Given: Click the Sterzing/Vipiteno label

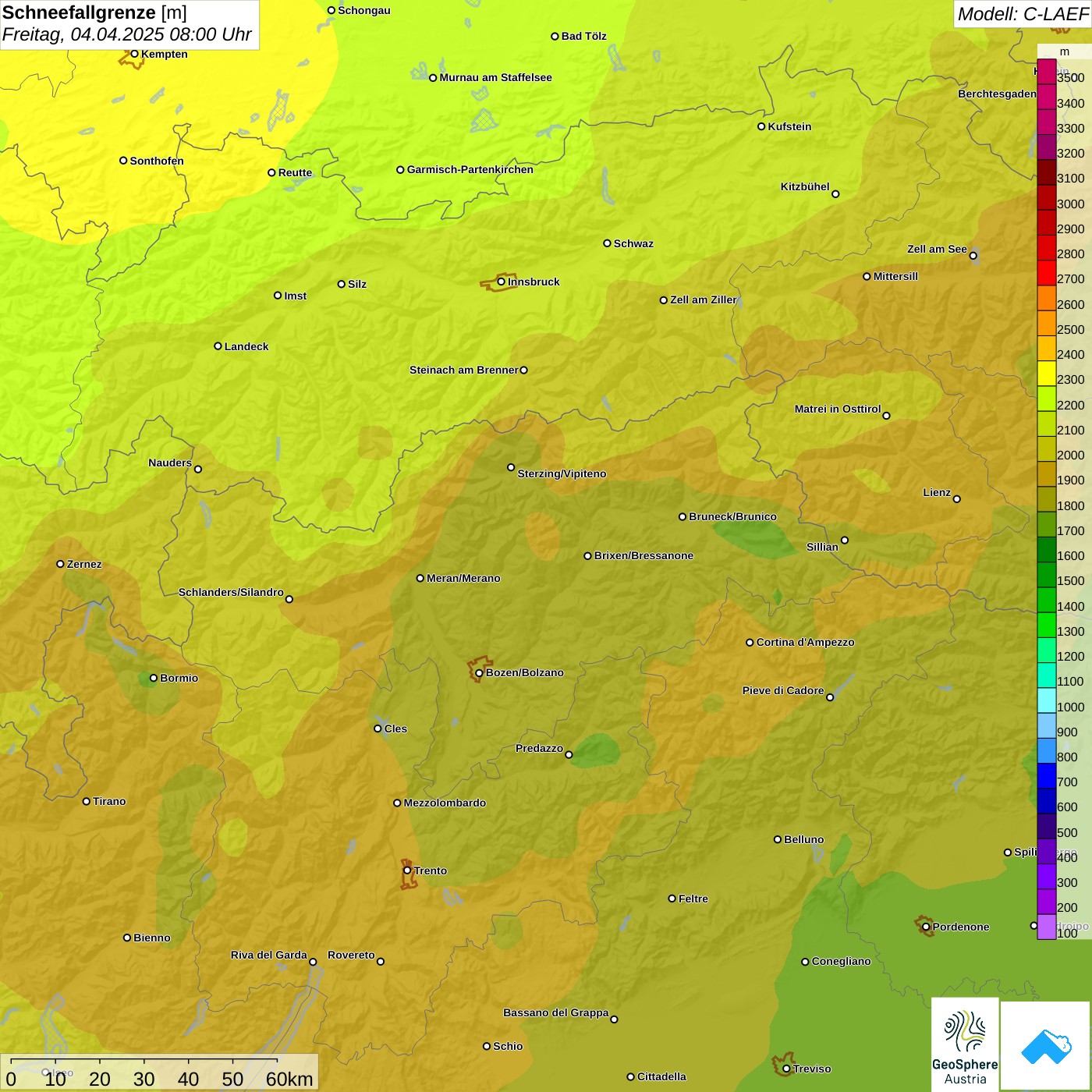Looking at the screenshot, I should tap(562, 473).
